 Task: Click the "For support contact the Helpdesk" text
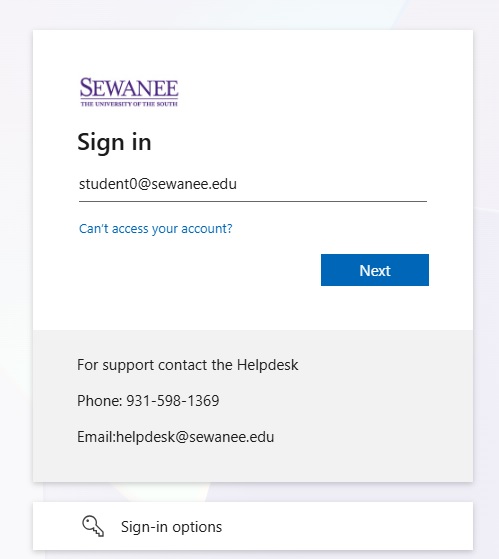pos(187,365)
